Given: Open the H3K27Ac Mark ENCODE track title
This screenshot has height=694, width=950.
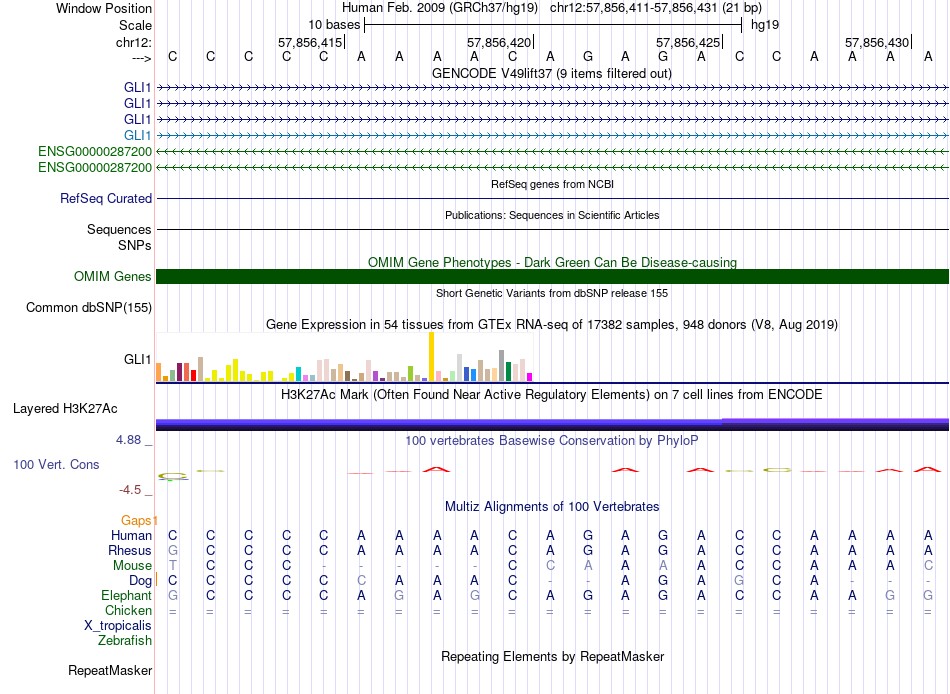Looking at the screenshot, I should [551, 395].
